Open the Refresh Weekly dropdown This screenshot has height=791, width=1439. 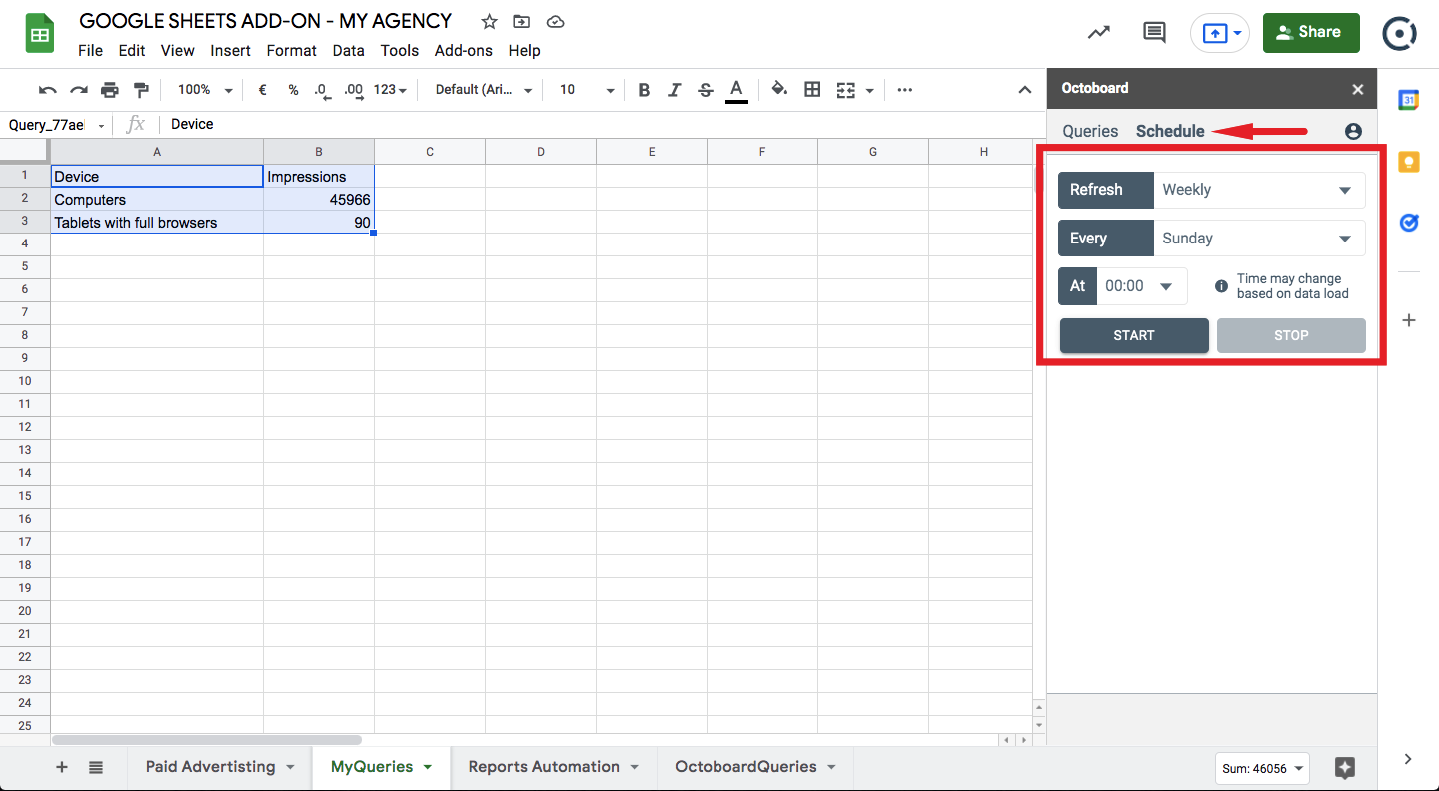[1259, 190]
